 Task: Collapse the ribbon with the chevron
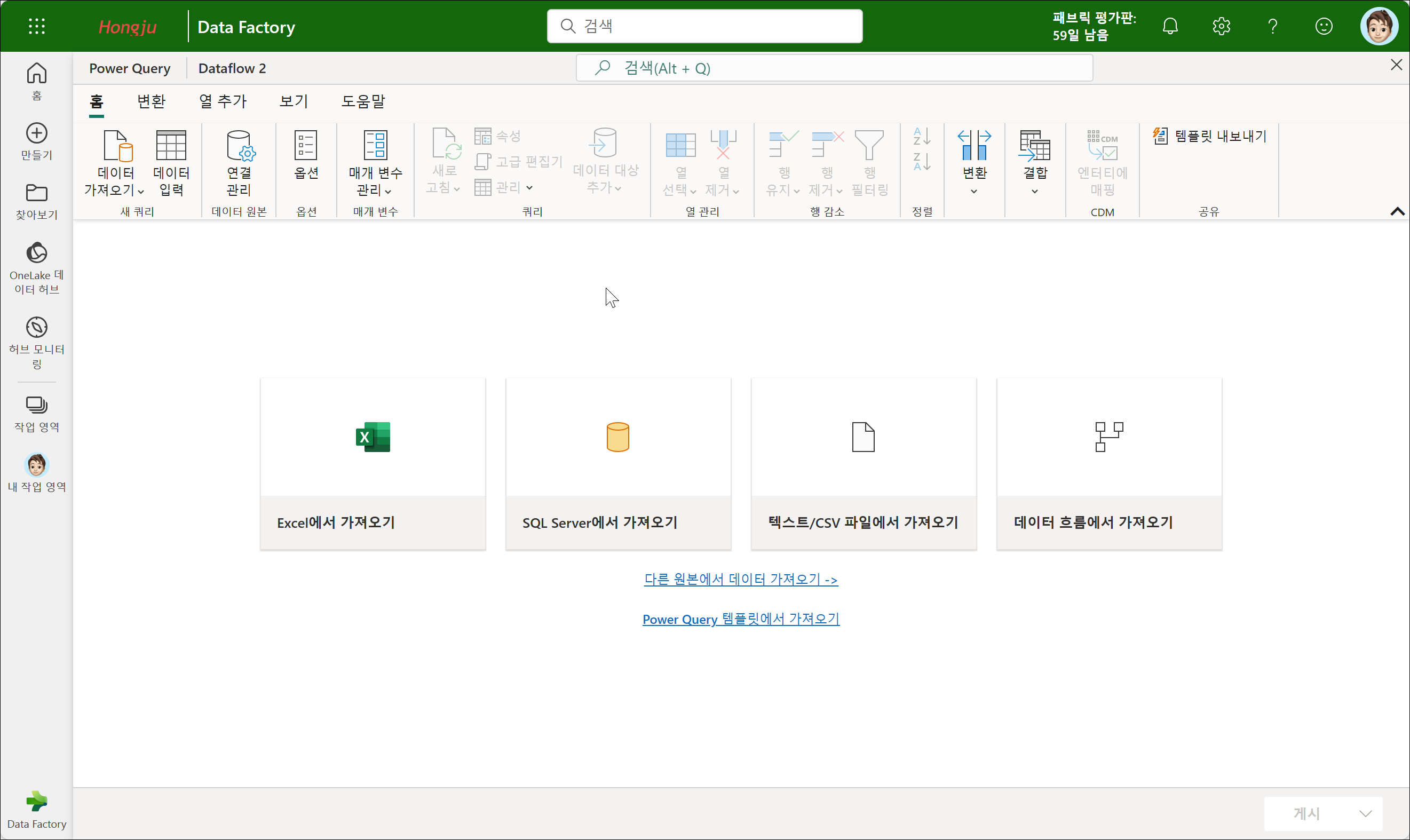pyautogui.click(x=1397, y=211)
